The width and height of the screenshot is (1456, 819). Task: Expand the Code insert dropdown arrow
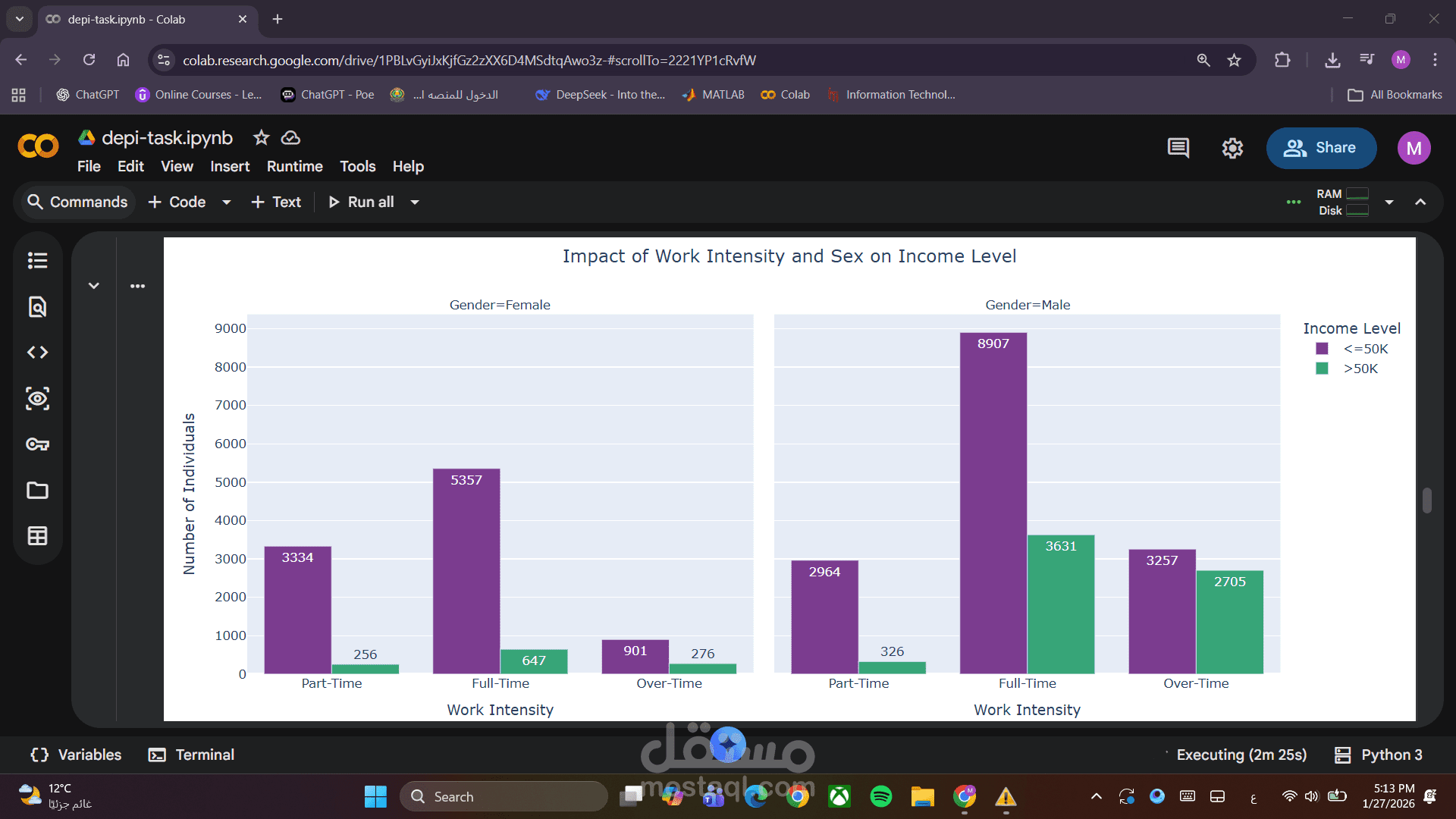pyautogui.click(x=226, y=202)
